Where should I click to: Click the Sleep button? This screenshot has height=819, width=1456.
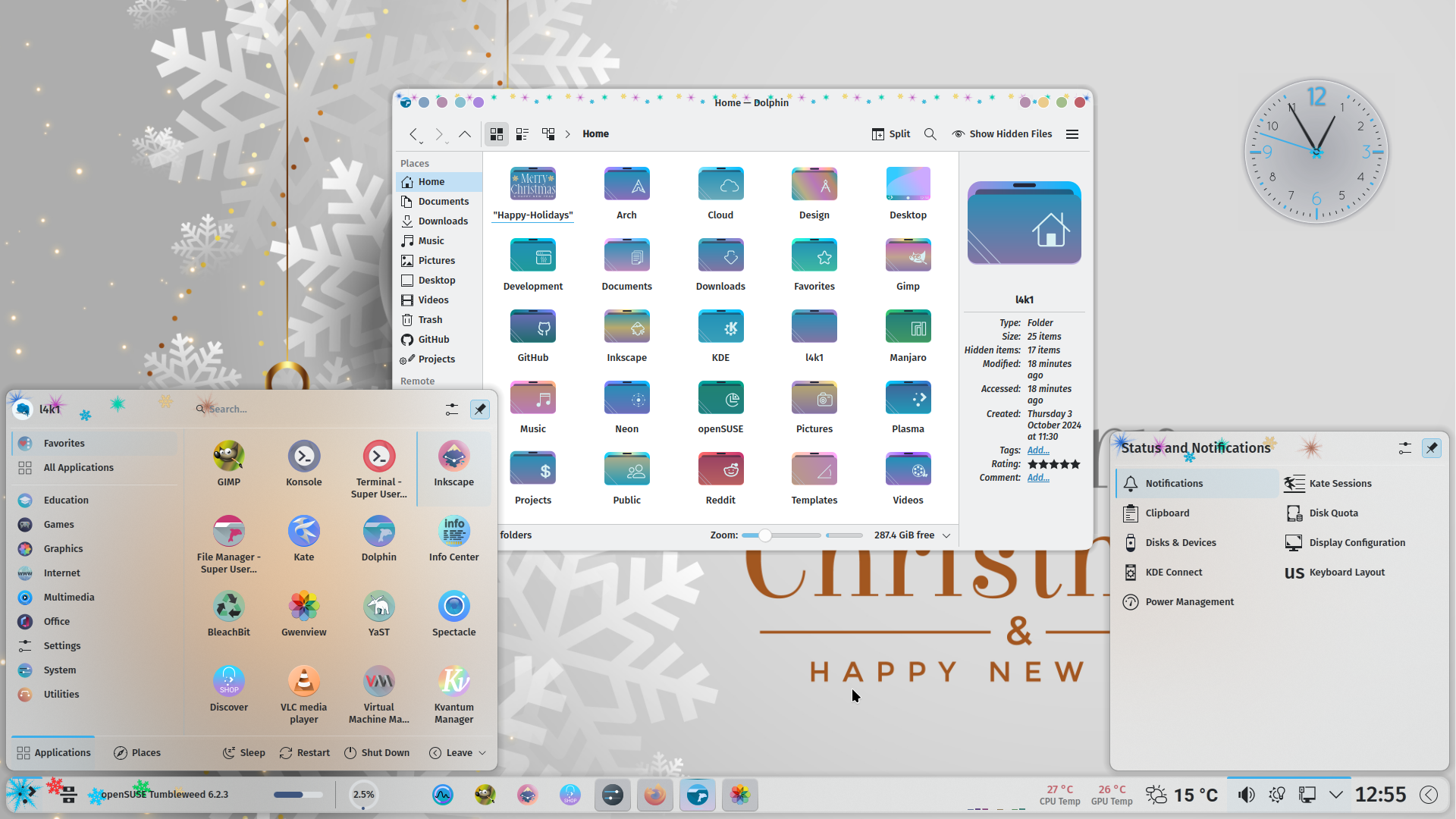tap(244, 753)
